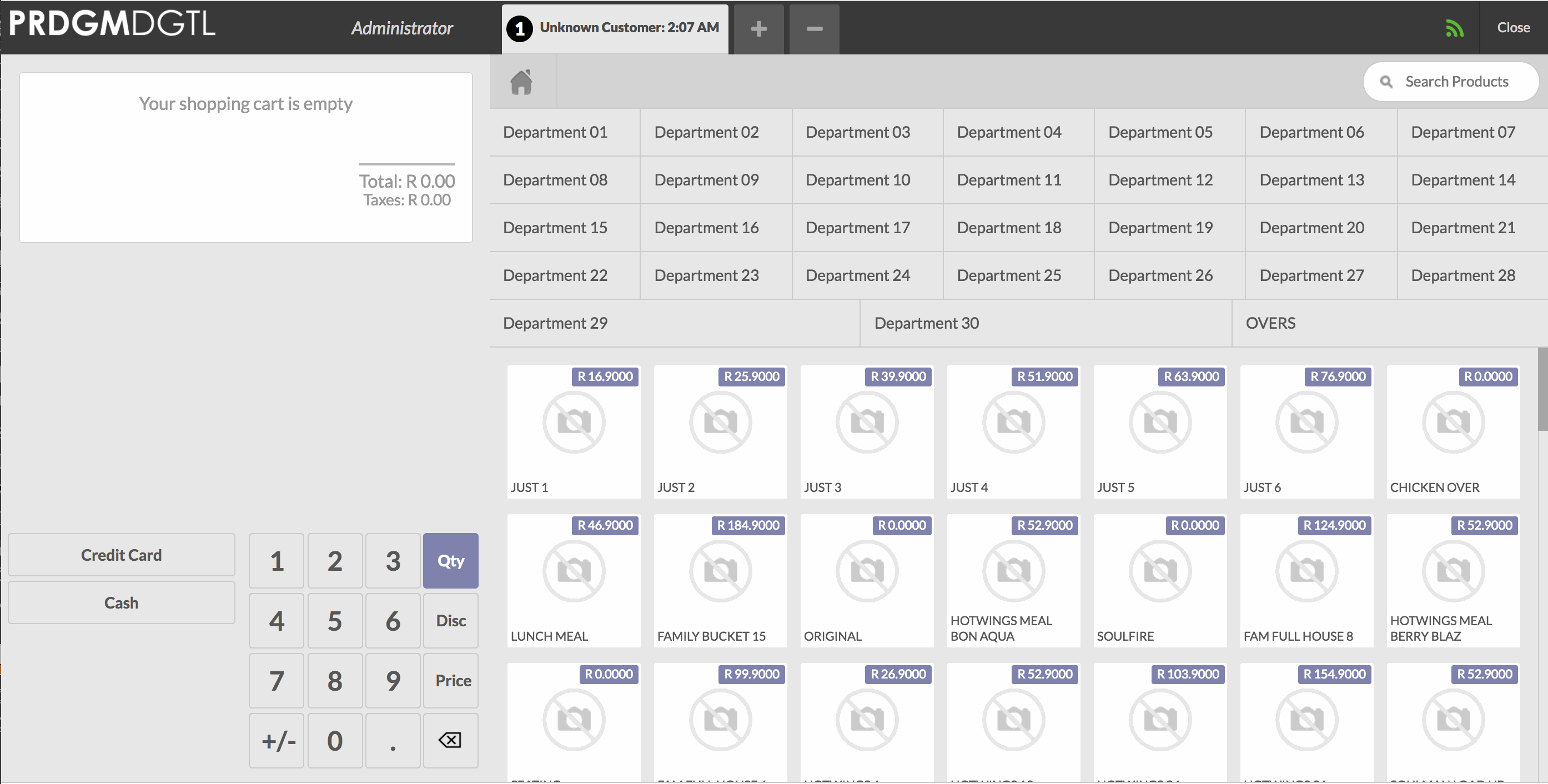
Task: Tap numpad key 9
Action: tap(393, 681)
